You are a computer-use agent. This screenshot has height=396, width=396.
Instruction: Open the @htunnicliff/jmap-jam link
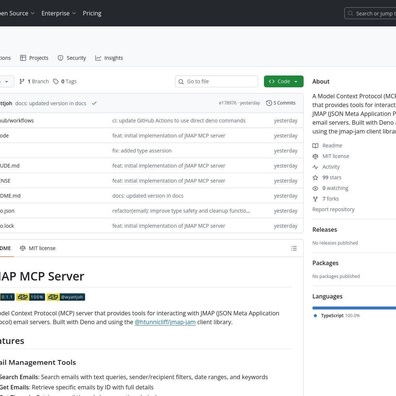[x=165, y=322]
